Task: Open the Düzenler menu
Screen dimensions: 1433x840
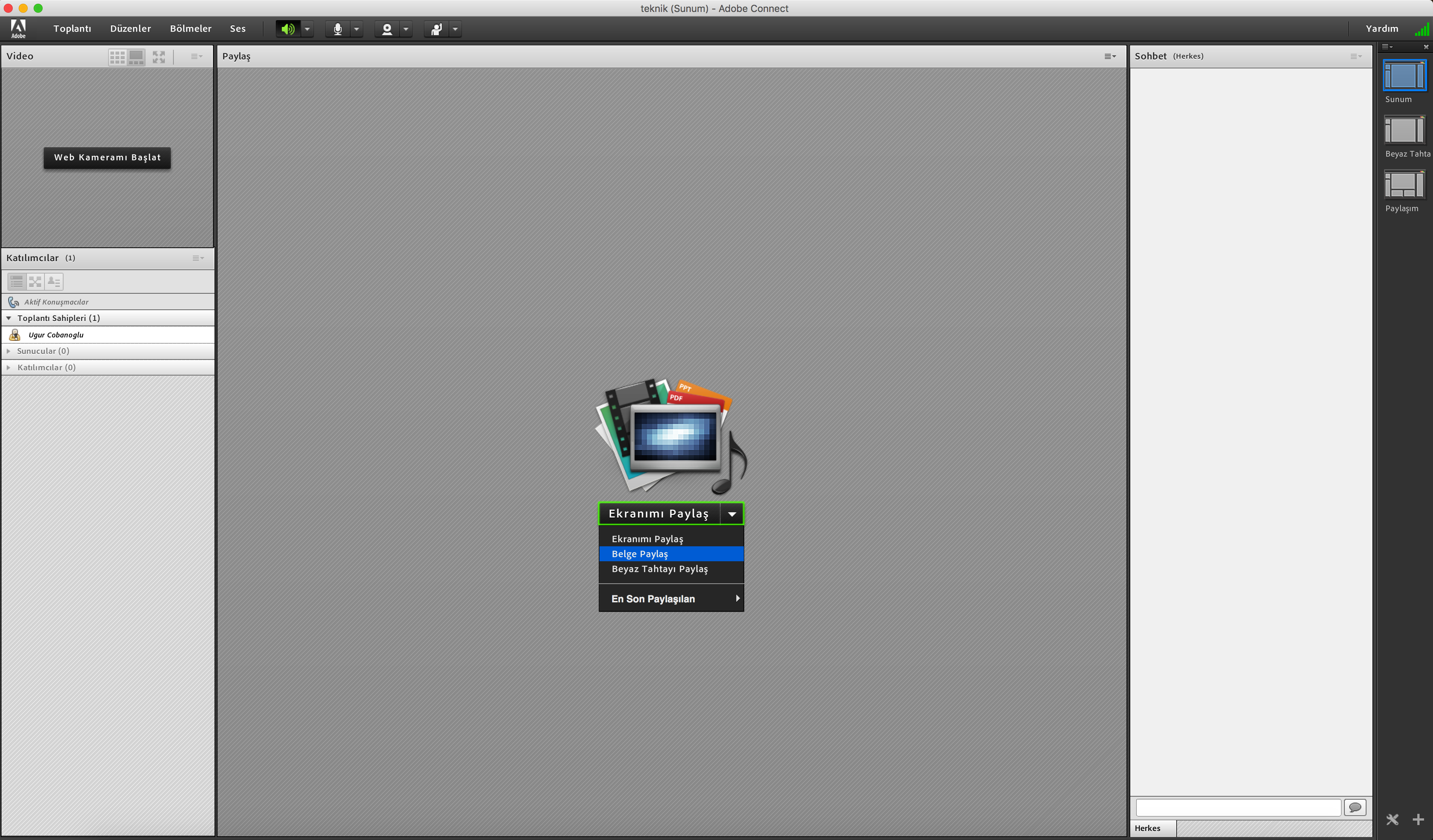Action: [x=131, y=28]
